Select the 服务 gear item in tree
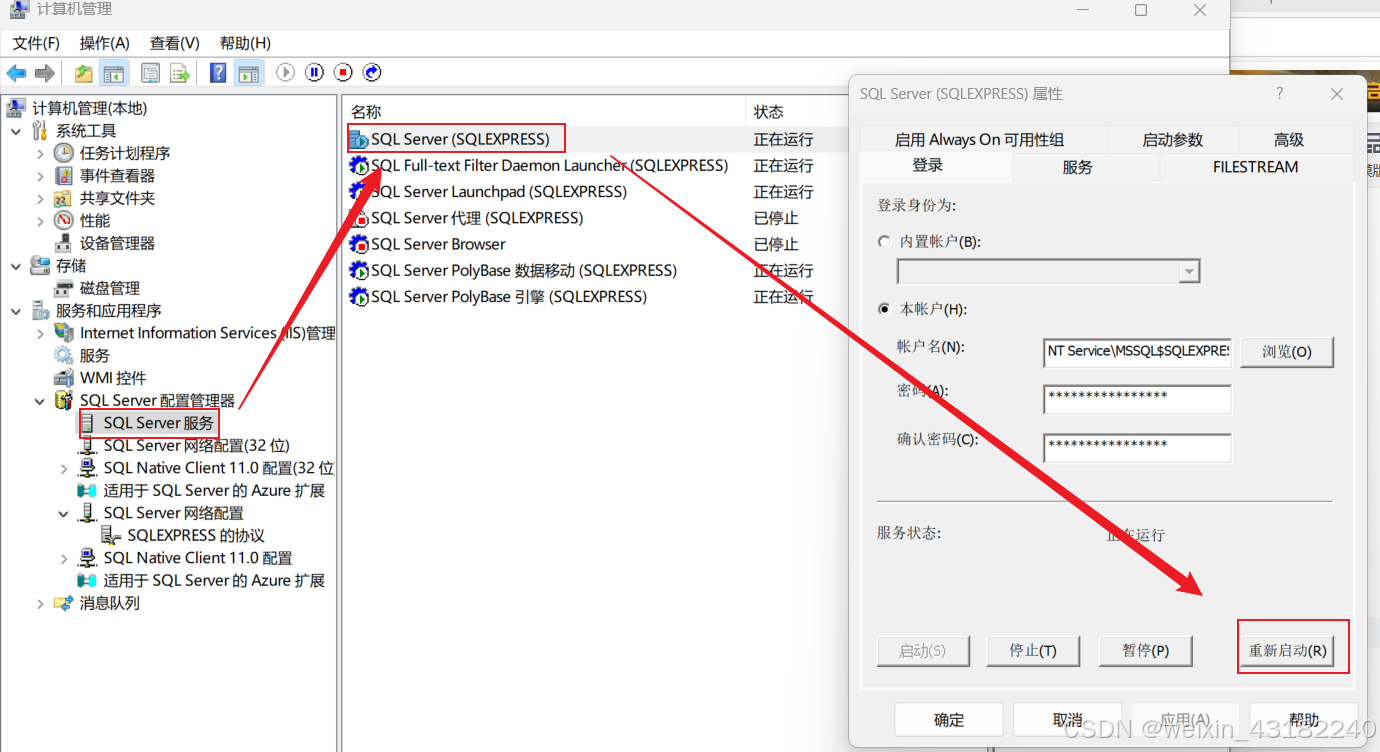1380x752 pixels. 95,355
